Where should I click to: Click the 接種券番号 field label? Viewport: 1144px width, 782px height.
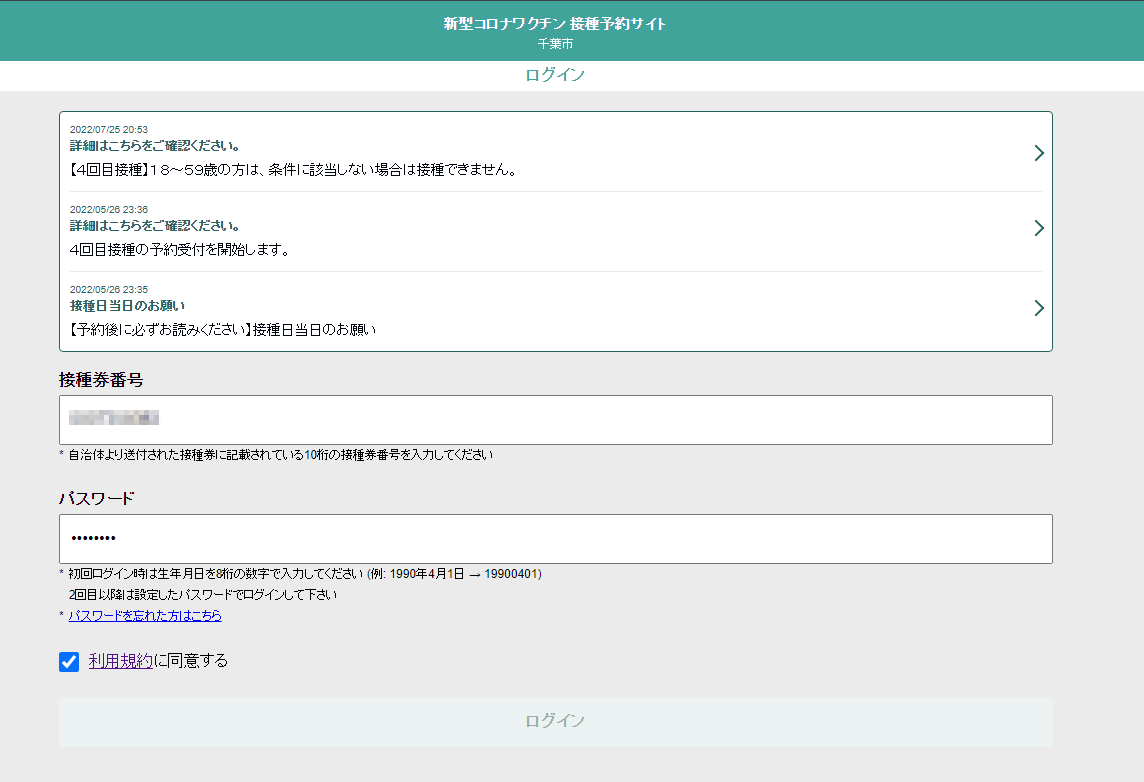(x=101, y=380)
